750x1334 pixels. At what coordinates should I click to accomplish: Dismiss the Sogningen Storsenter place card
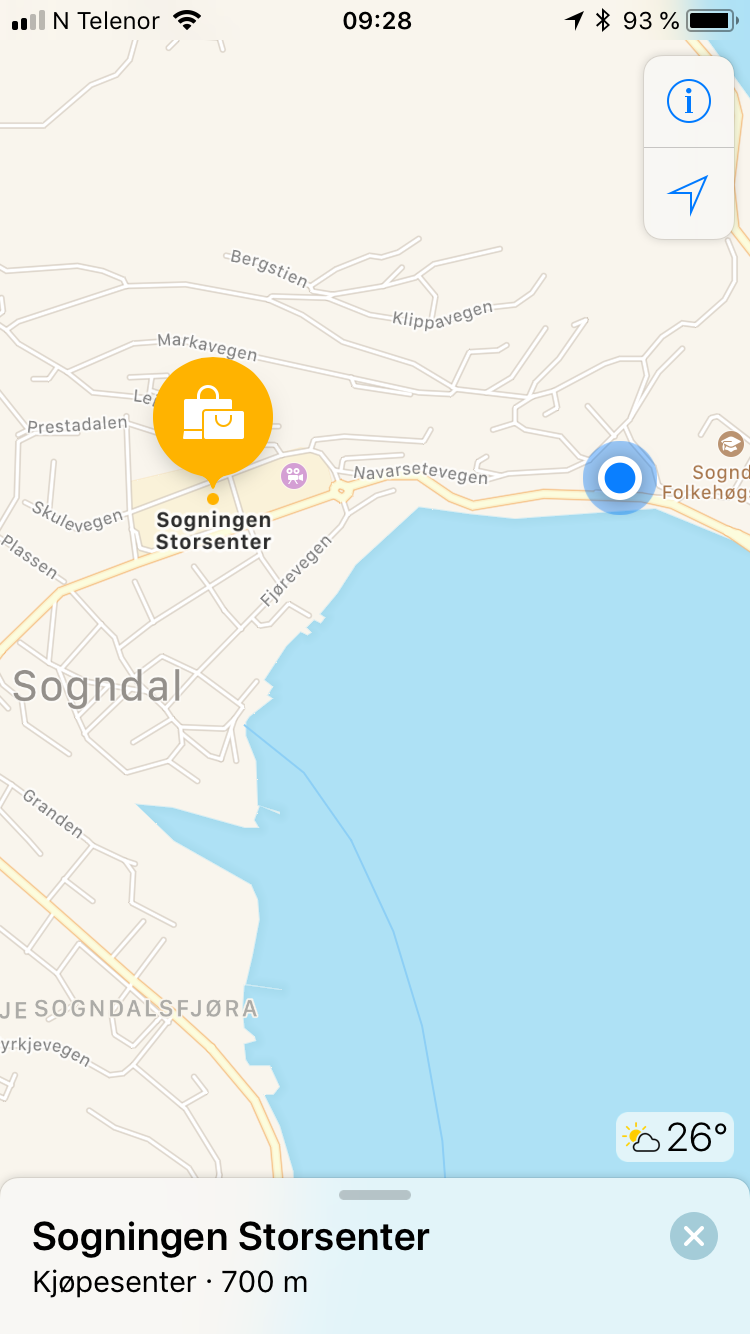point(694,1236)
